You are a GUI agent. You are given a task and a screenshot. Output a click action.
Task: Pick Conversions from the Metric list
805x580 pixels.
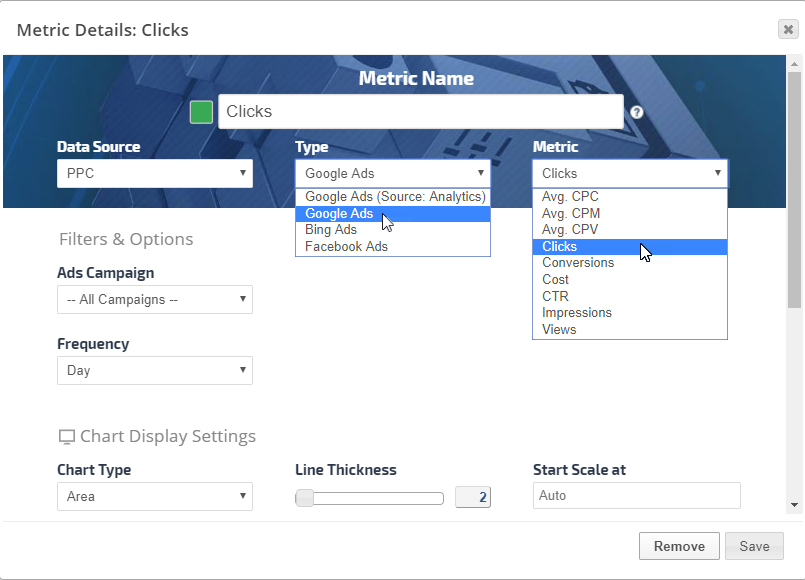pos(578,263)
